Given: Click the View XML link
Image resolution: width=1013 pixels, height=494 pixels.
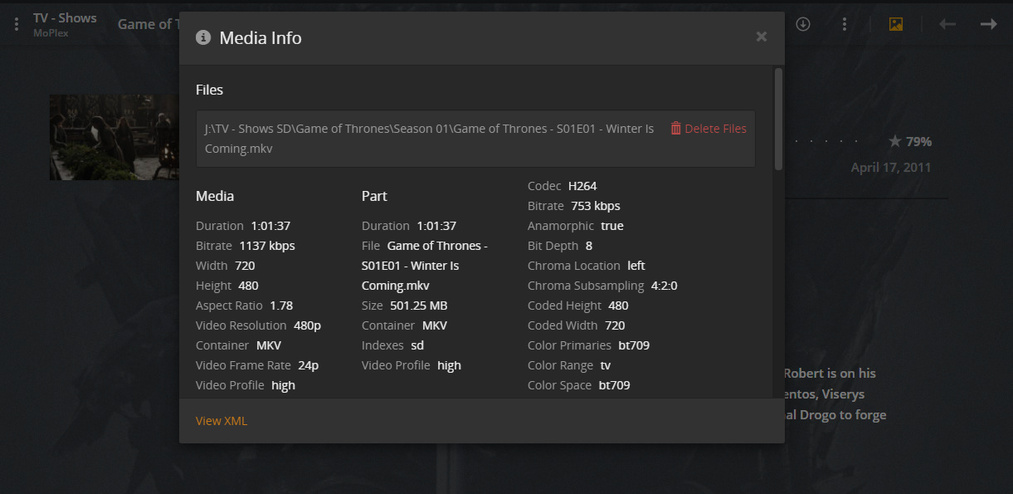Looking at the screenshot, I should (x=221, y=421).
